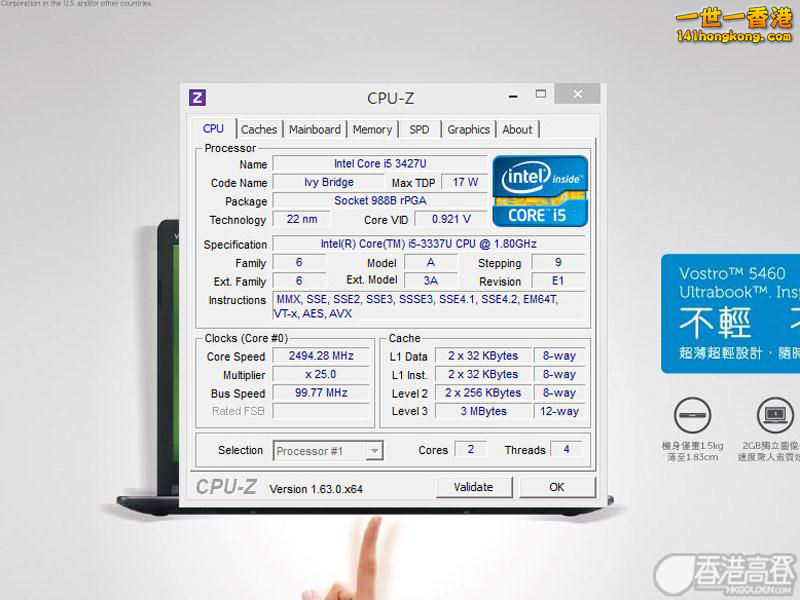This screenshot has height=600, width=800.
Task: Close the CPU-Z window
Action: (577, 95)
